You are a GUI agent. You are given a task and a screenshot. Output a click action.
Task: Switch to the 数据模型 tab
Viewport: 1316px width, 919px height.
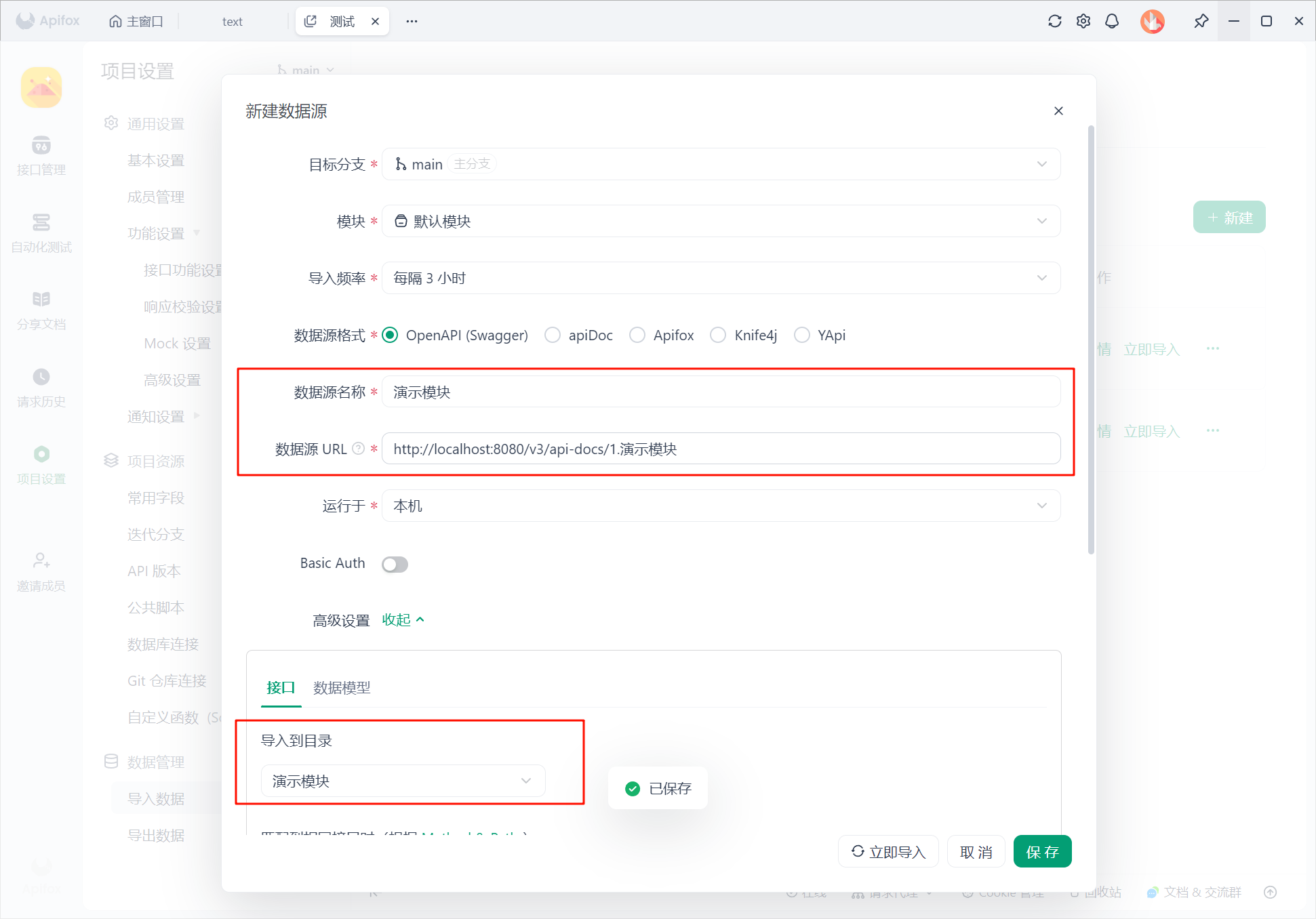click(342, 688)
